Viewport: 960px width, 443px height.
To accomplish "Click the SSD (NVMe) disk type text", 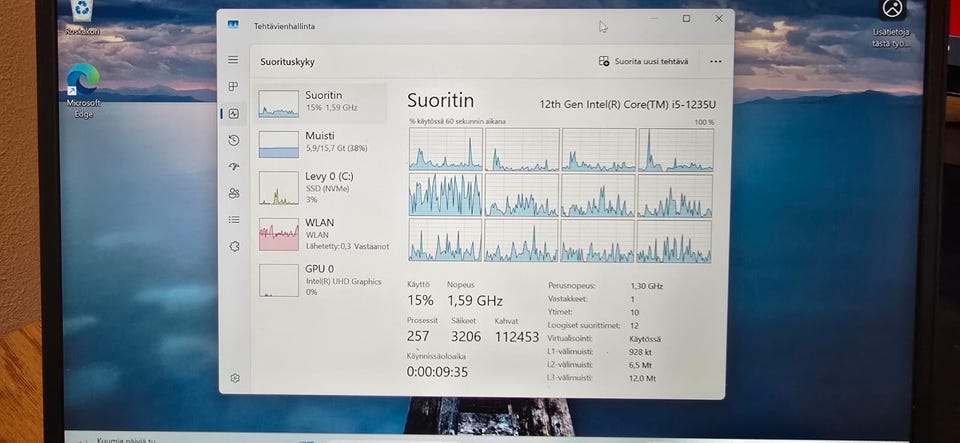I will tap(327, 189).
